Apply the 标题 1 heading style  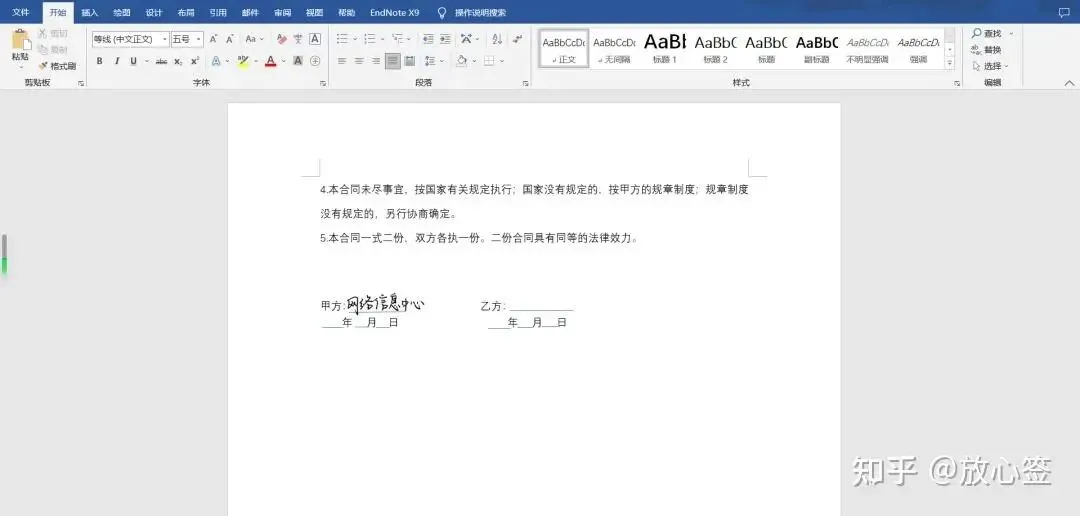(x=665, y=48)
